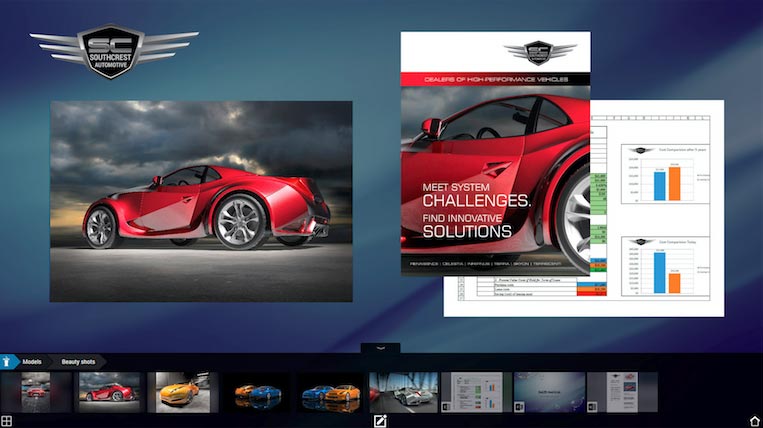
Task: Open the grid view icon in bottom-left corner
Action: pyautogui.click(x=6, y=421)
